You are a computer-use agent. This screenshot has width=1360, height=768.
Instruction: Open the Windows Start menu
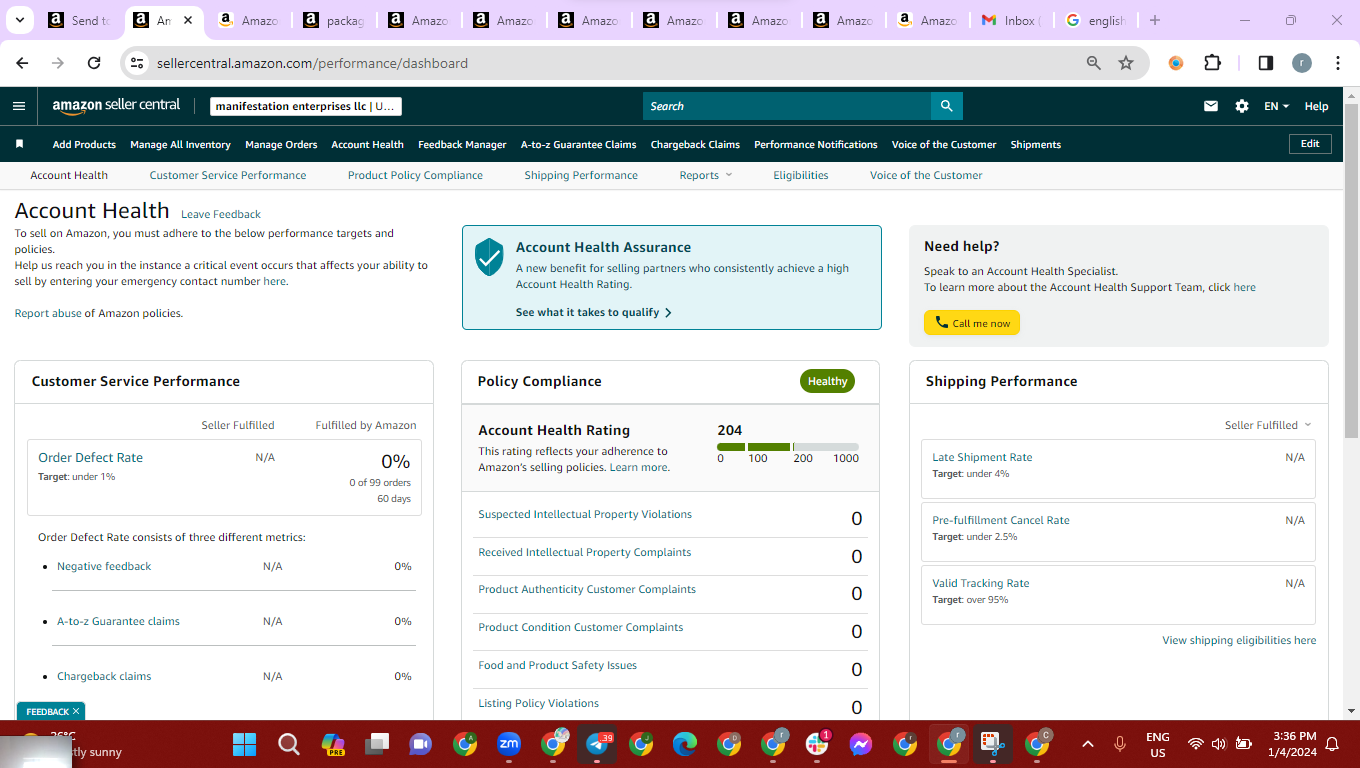pyautogui.click(x=244, y=744)
